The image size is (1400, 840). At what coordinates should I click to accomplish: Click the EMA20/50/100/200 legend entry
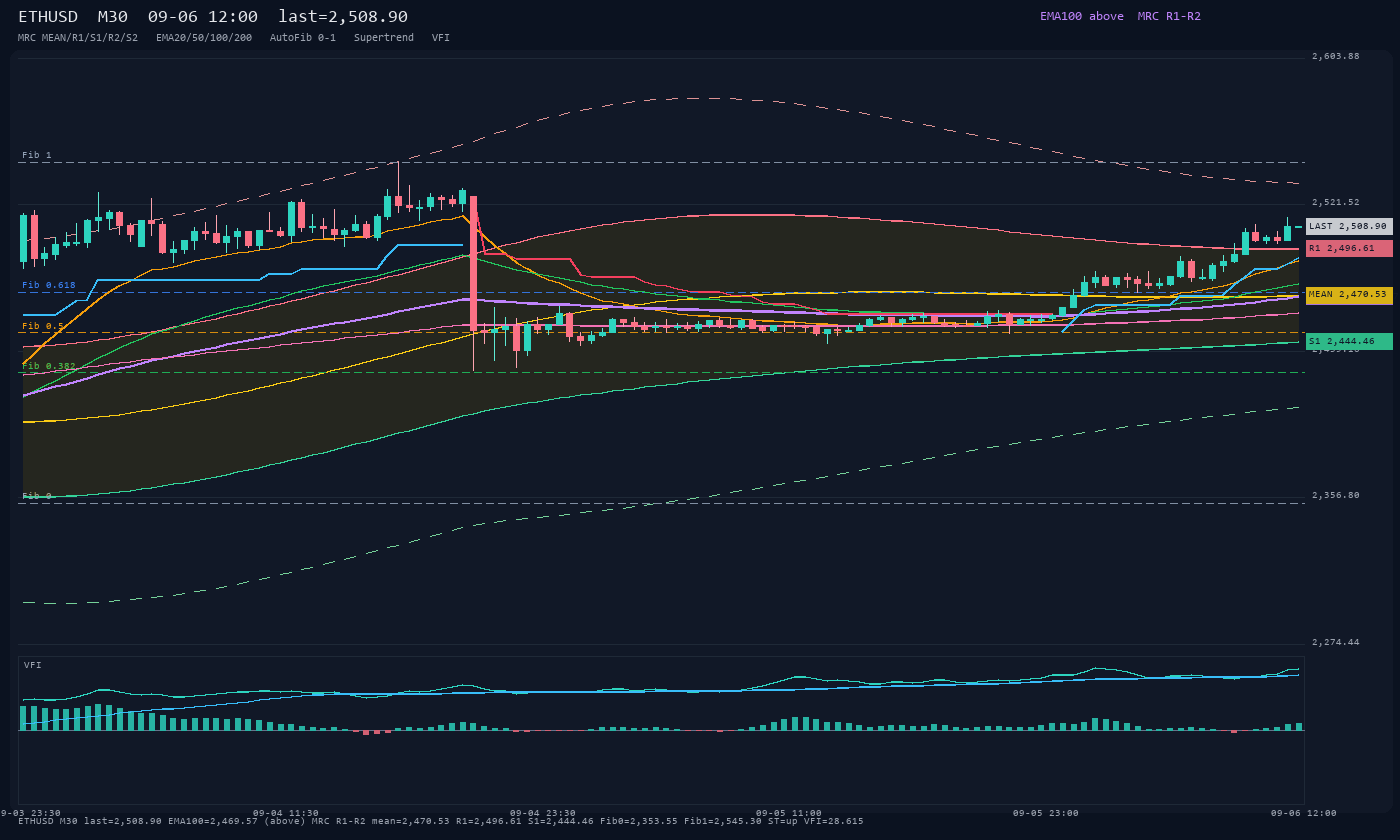204,38
